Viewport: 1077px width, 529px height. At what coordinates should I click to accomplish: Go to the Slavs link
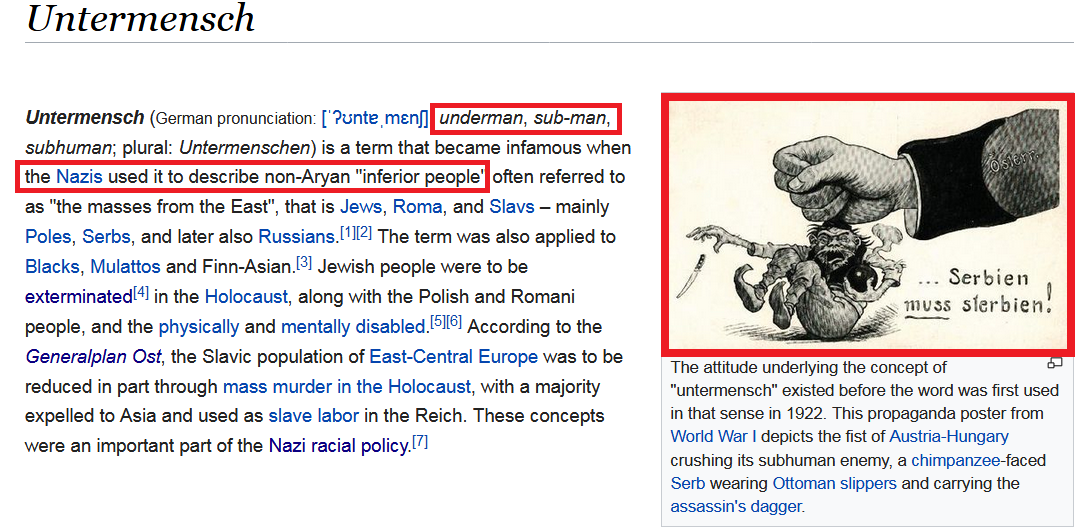[511, 208]
